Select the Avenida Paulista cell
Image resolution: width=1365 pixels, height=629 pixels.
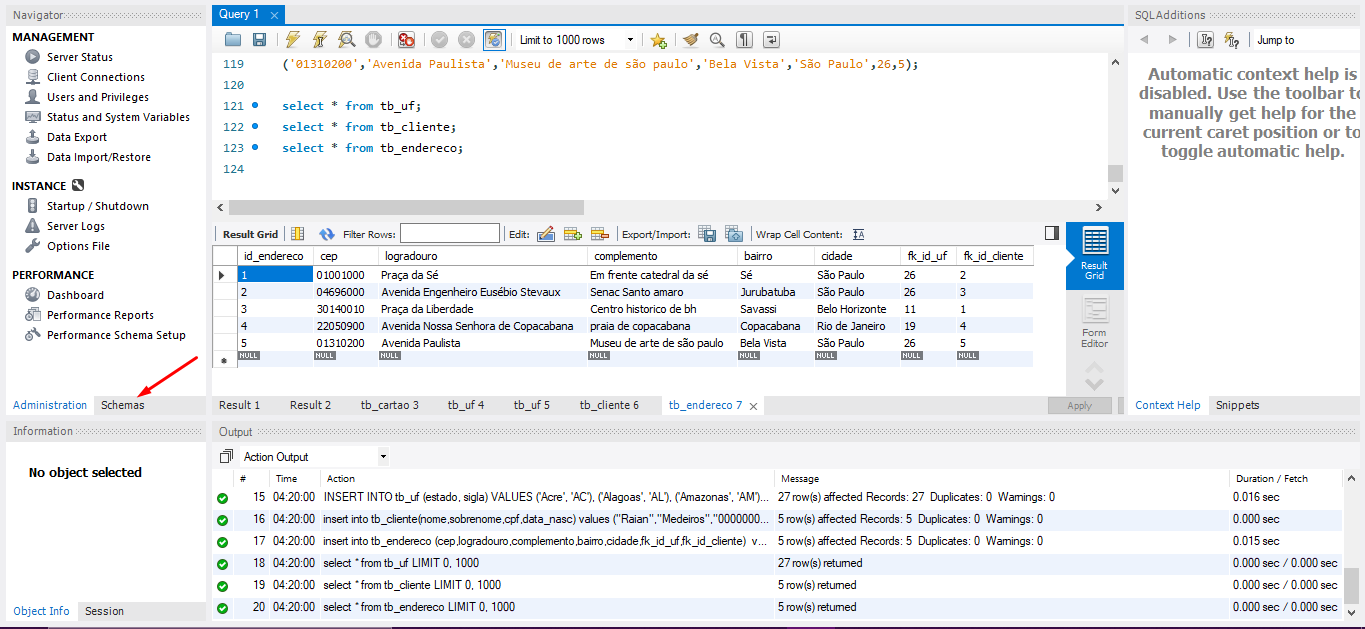[482, 343]
